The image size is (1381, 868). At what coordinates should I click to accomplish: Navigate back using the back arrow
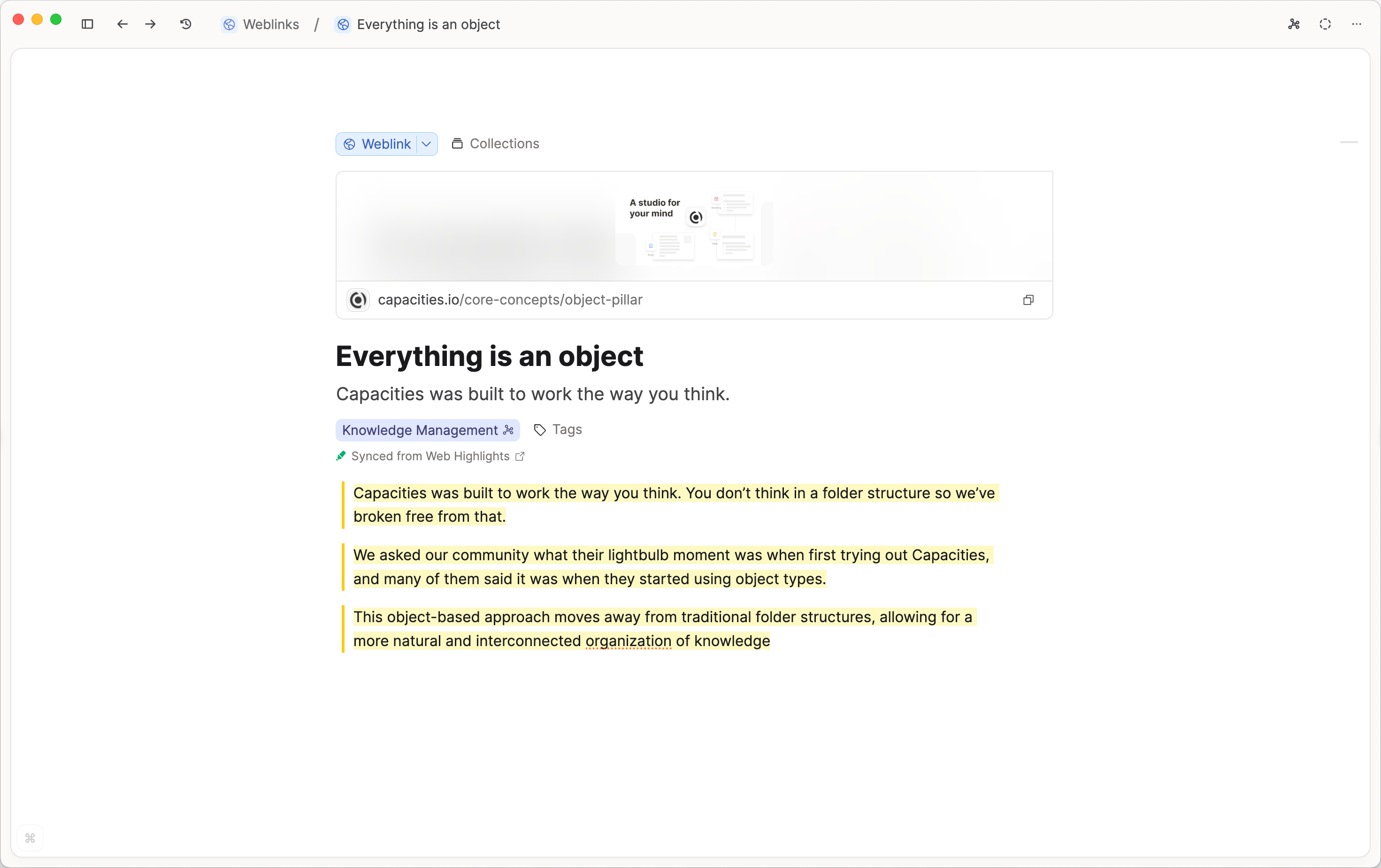tap(122, 24)
